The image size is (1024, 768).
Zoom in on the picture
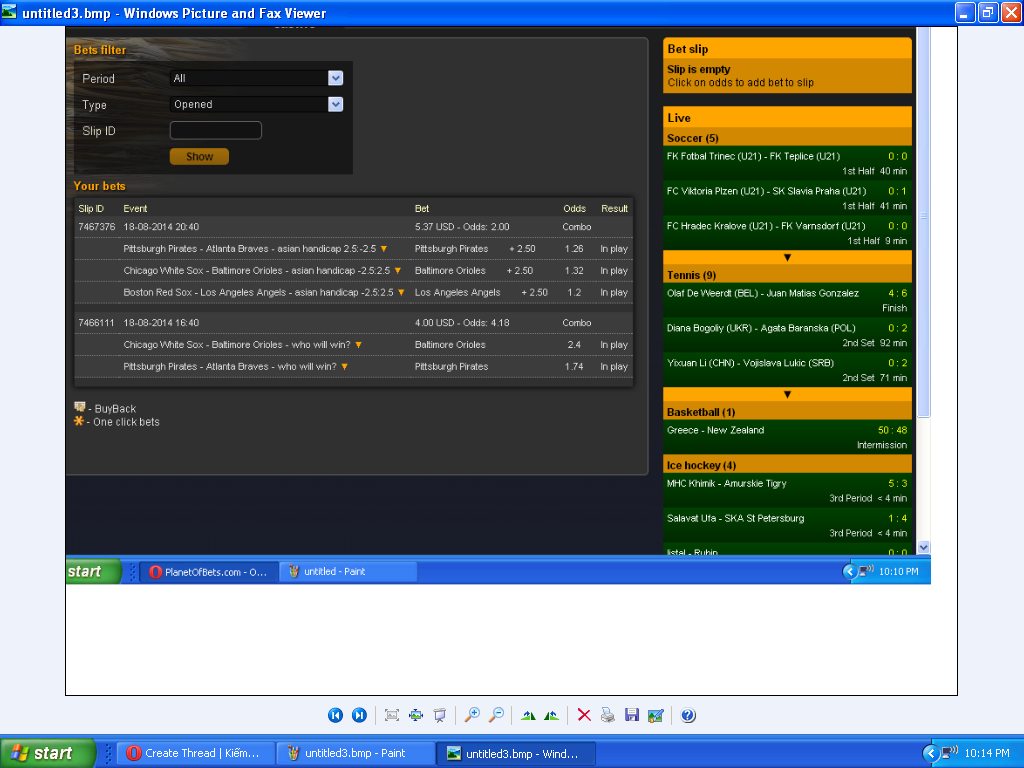tap(472, 715)
